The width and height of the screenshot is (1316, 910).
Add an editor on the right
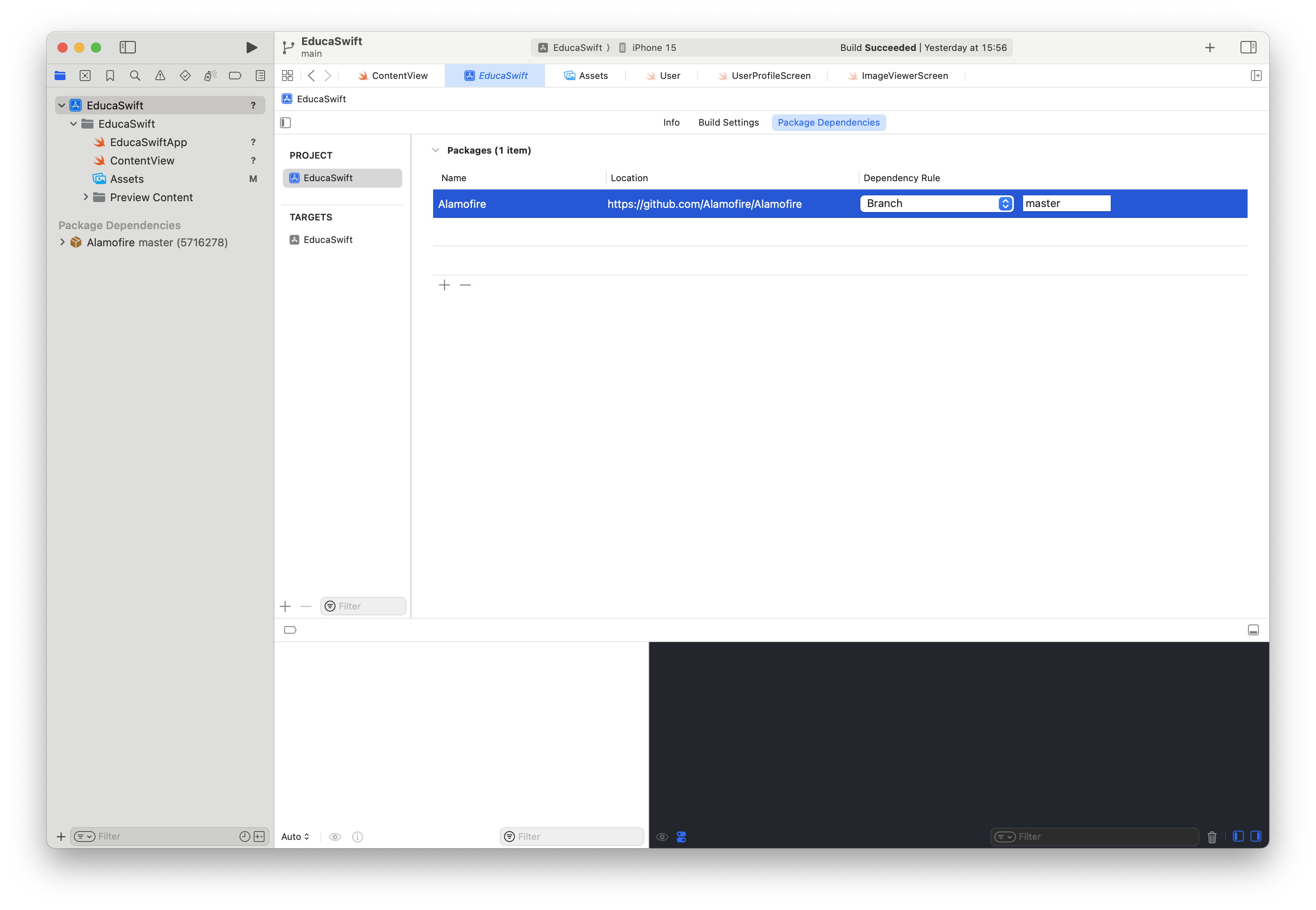tap(1256, 75)
